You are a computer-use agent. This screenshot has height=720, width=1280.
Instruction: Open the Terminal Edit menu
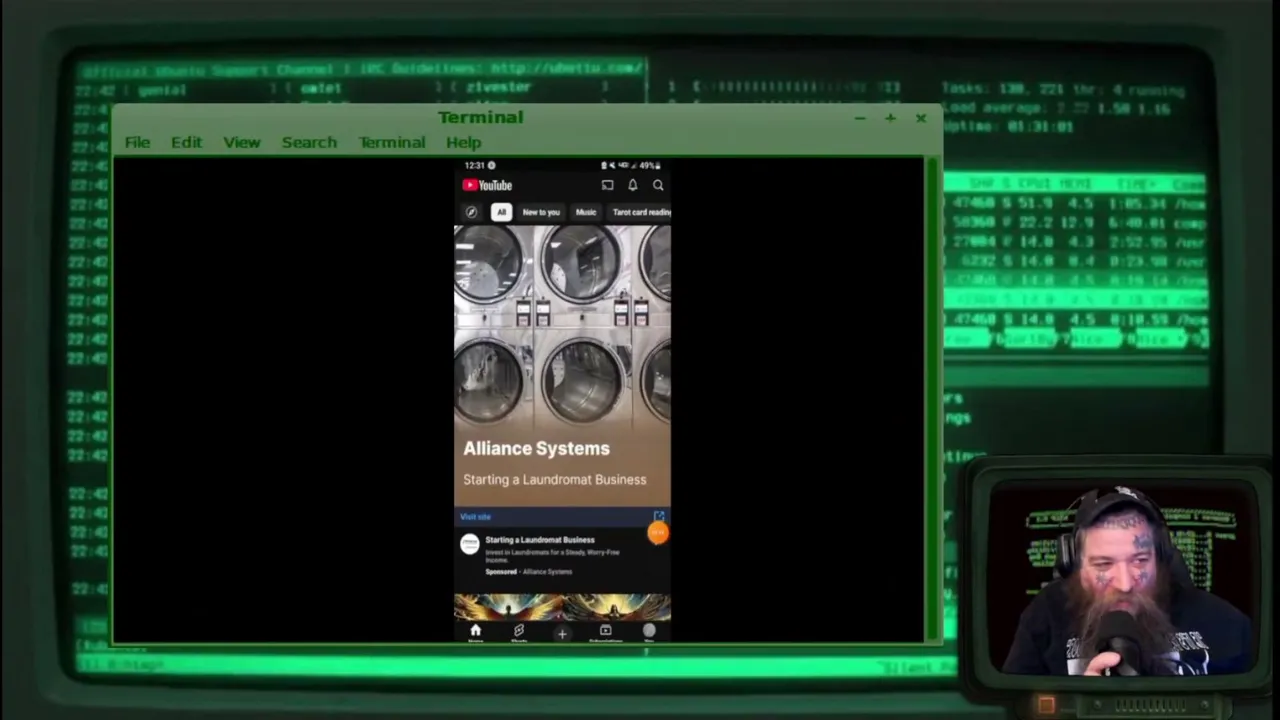coord(186,142)
